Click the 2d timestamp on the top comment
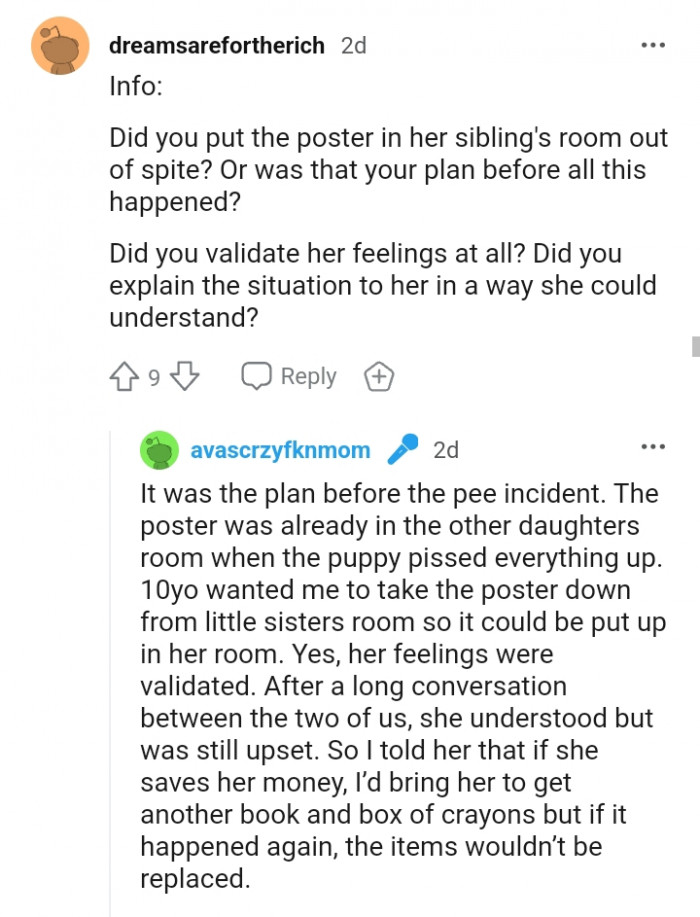Screen dimensions: 700x917 [352, 45]
